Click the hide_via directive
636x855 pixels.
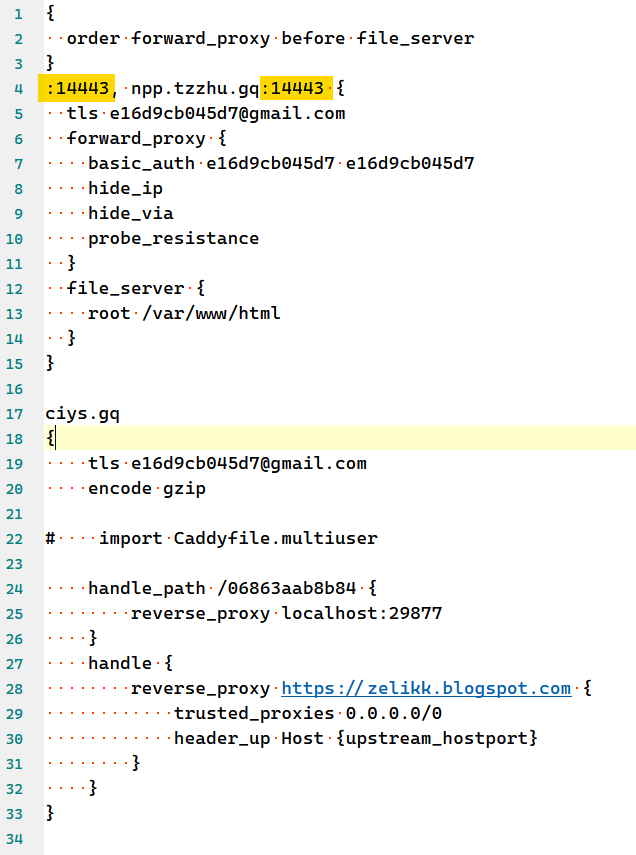(130, 213)
